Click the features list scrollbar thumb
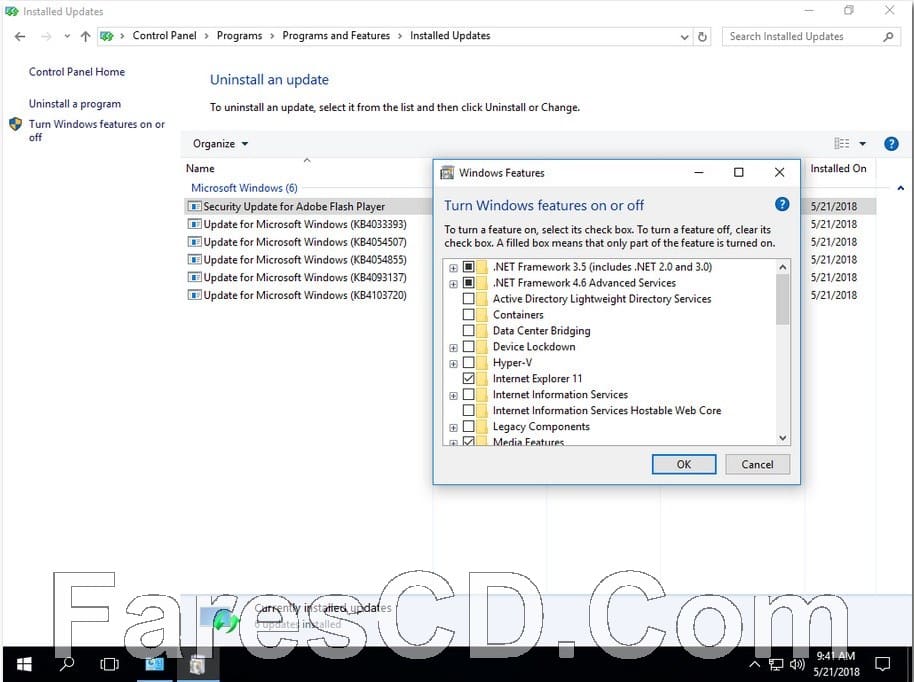This screenshot has width=914, height=682. [782, 300]
